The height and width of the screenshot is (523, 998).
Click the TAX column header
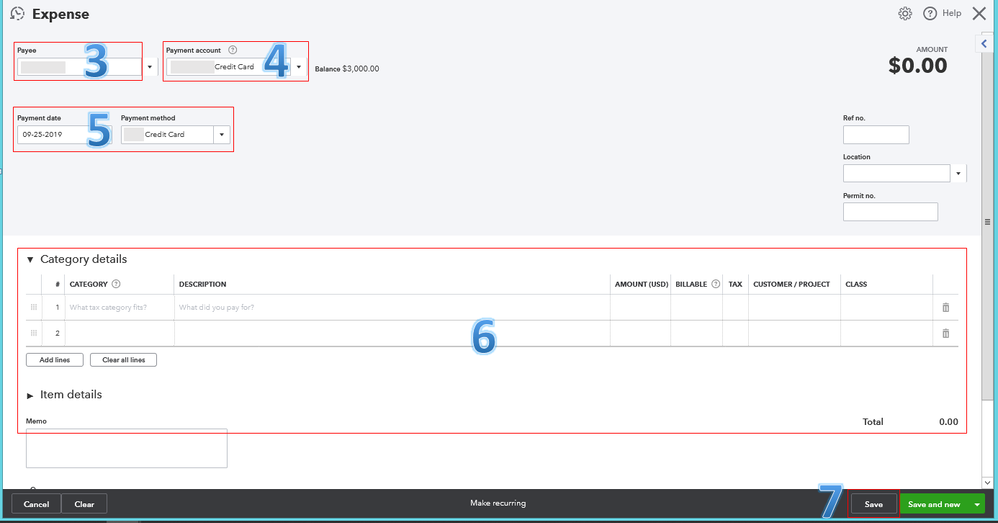[x=735, y=284]
